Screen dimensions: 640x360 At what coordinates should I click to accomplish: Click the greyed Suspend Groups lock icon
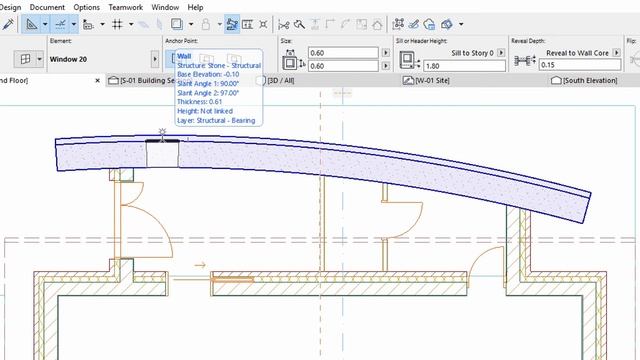pyautogui.click(x=206, y=24)
